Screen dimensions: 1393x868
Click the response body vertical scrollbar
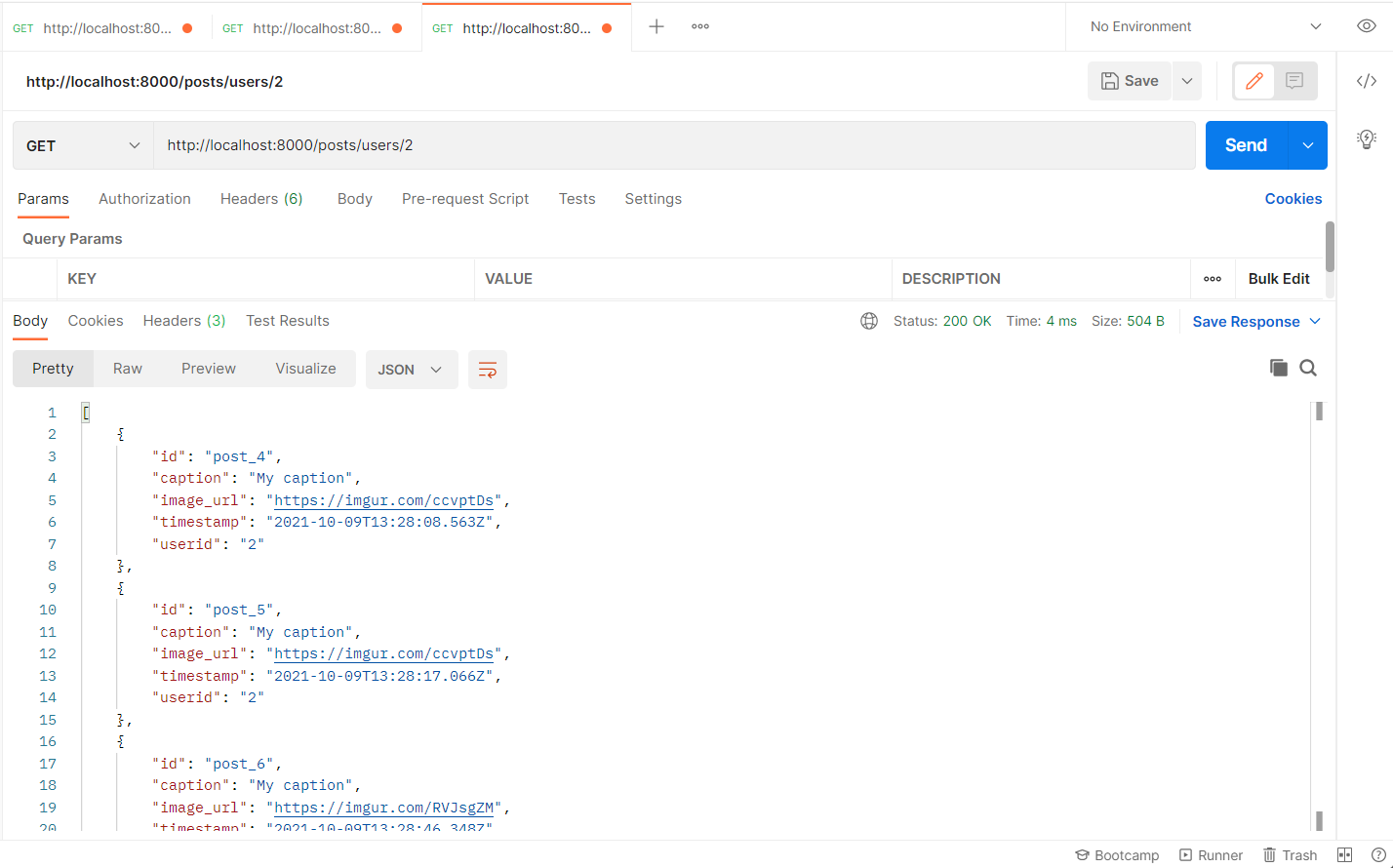click(x=1319, y=616)
